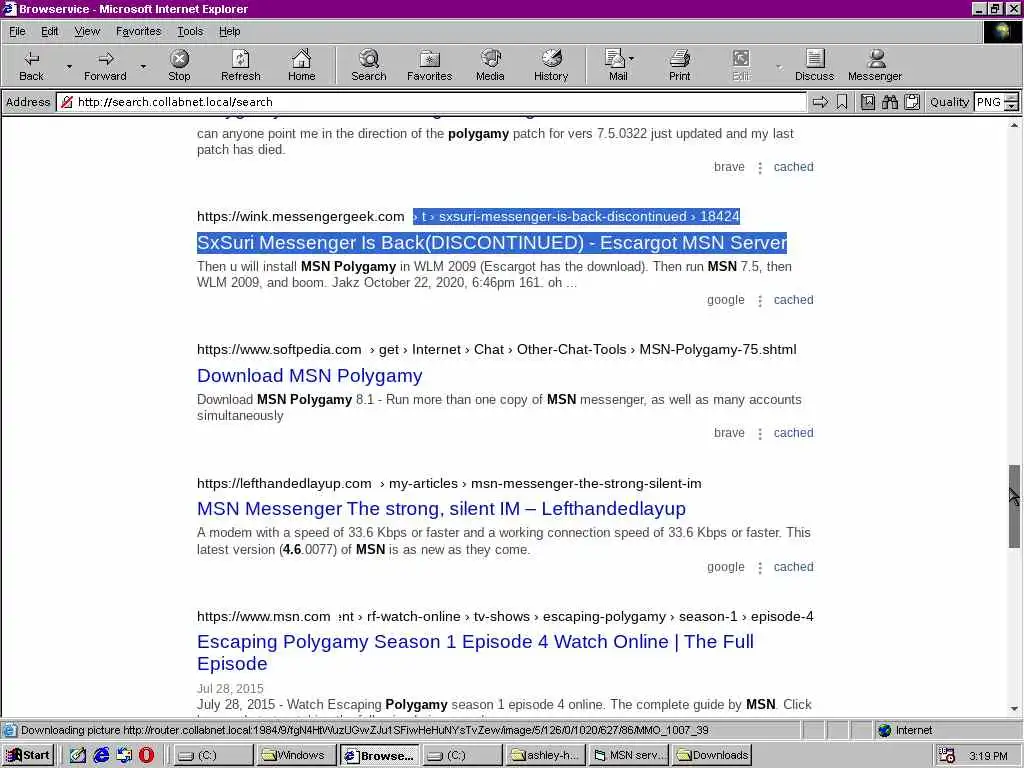This screenshot has width=1024, height=768.
Task: Expand the Mail button dropdown arrow
Action: click(632, 59)
